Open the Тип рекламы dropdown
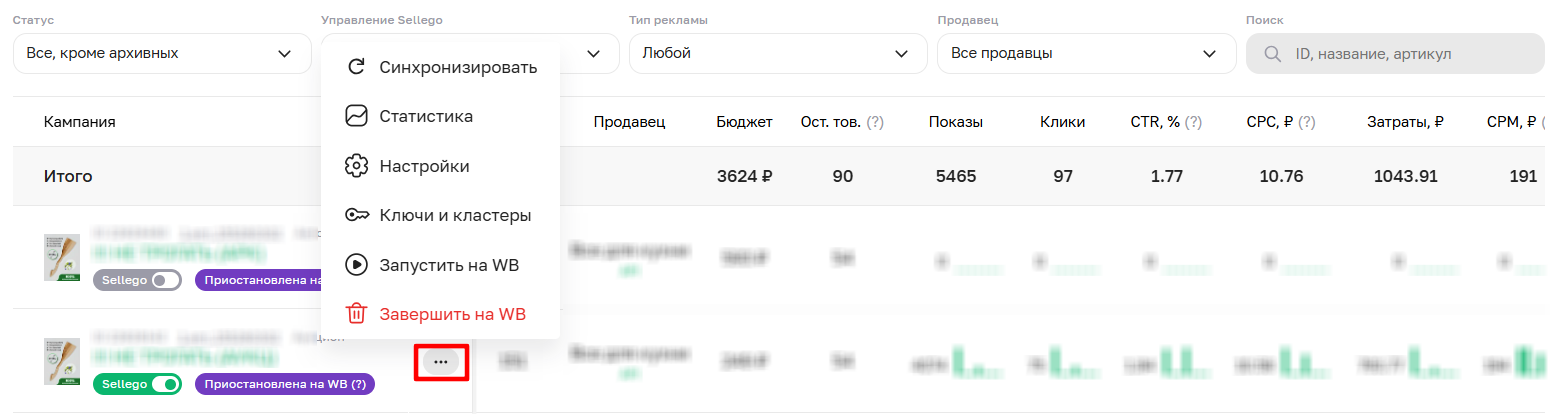 pos(778,53)
